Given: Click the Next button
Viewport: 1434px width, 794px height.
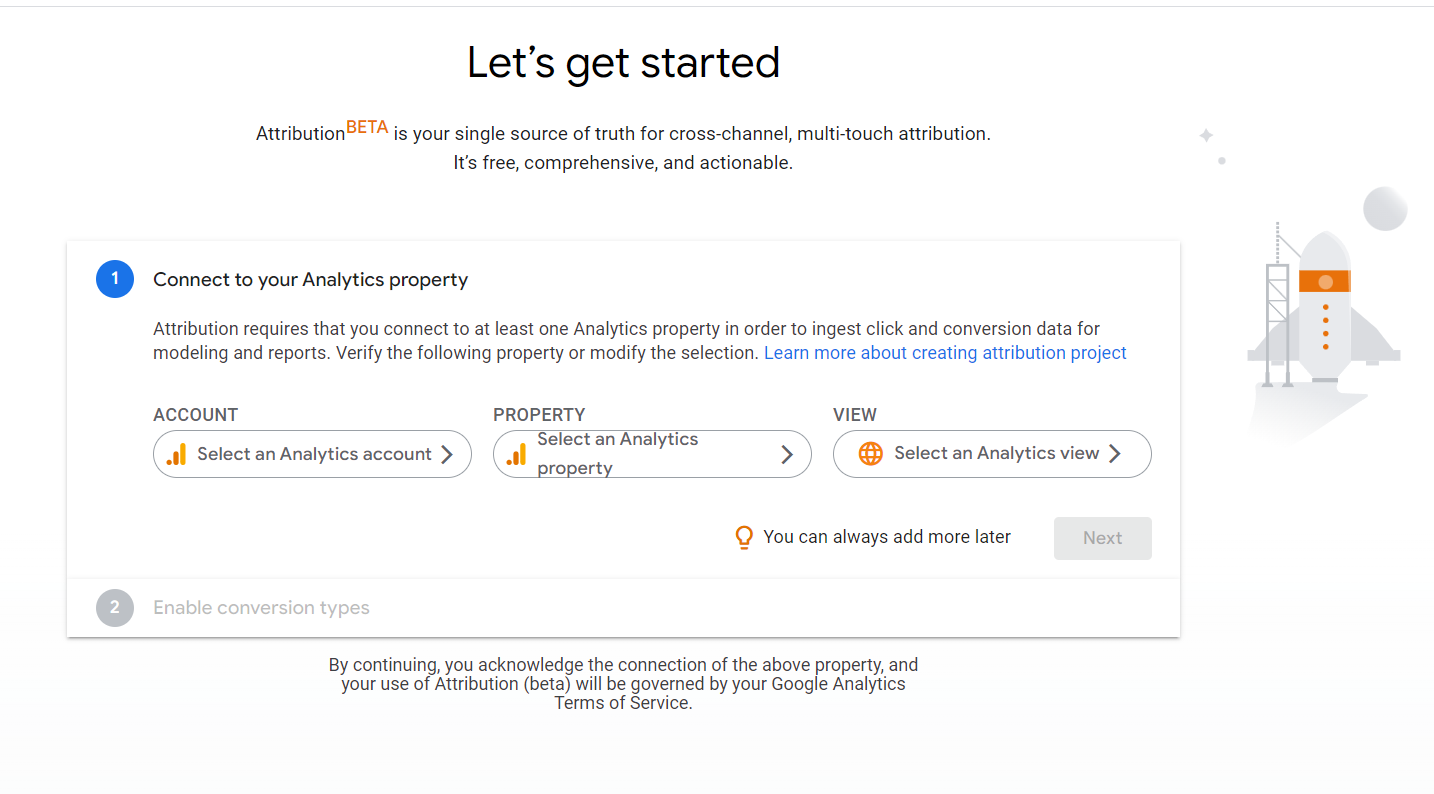Looking at the screenshot, I should [1103, 538].
